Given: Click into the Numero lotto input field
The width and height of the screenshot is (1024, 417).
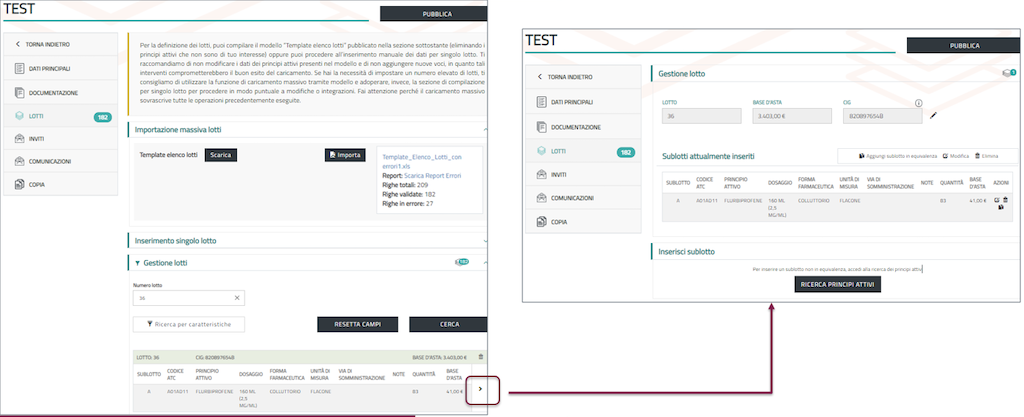Looking at the screenshot, I should tap(180, 298).
